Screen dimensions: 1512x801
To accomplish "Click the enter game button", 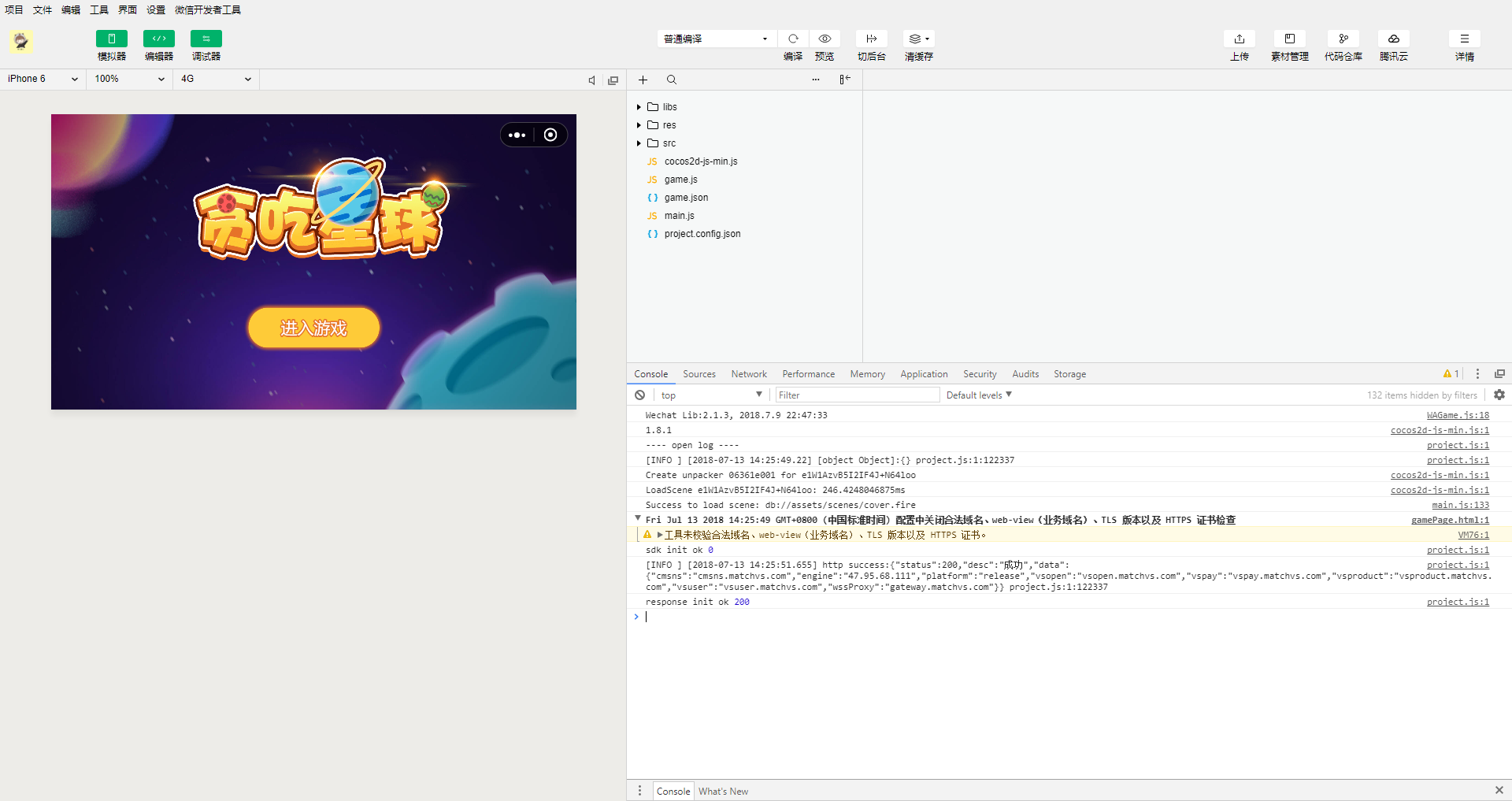I will tap(313, 328).
